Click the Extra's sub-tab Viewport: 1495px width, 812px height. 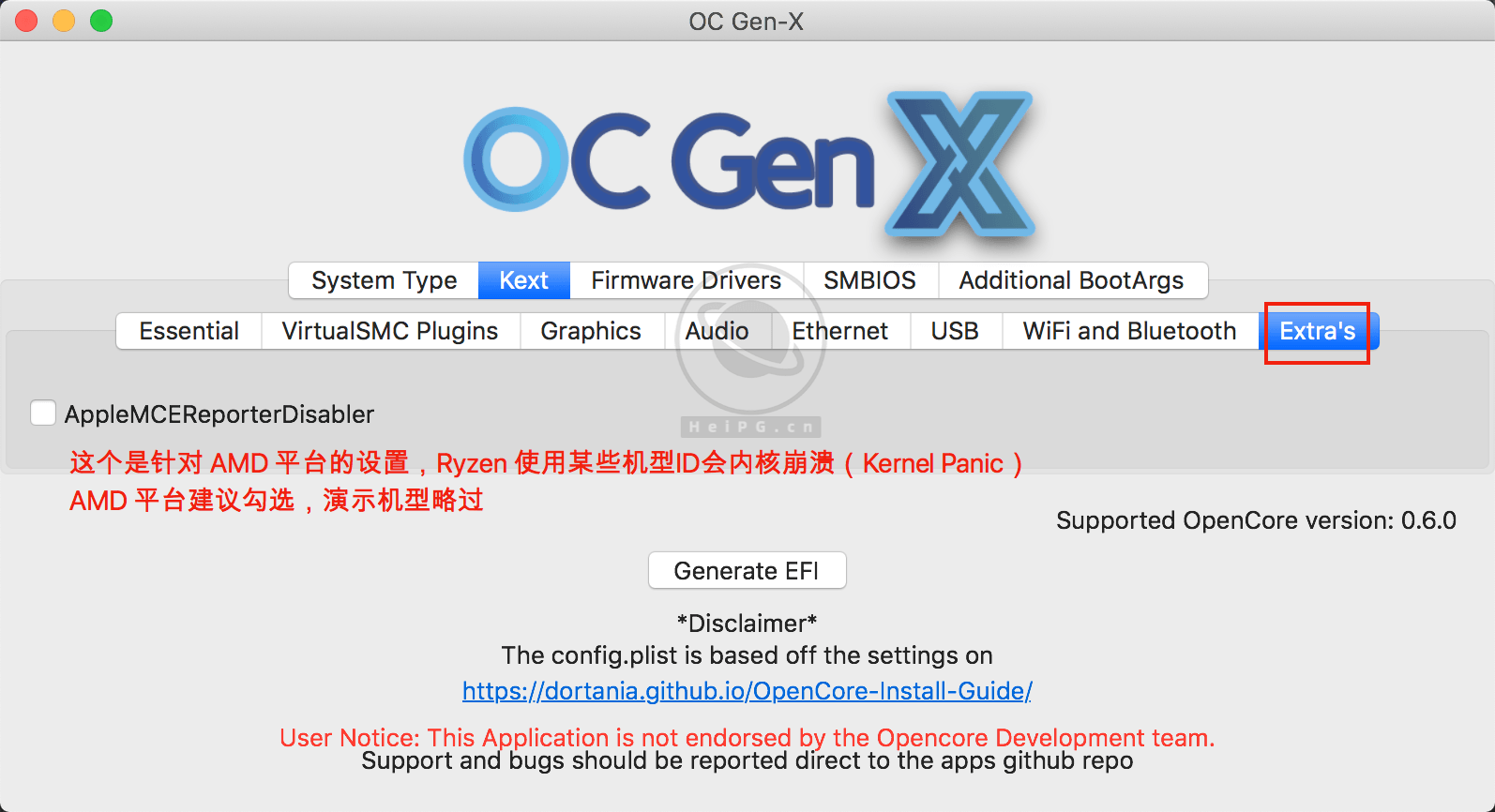click(x=1317, y=331)
